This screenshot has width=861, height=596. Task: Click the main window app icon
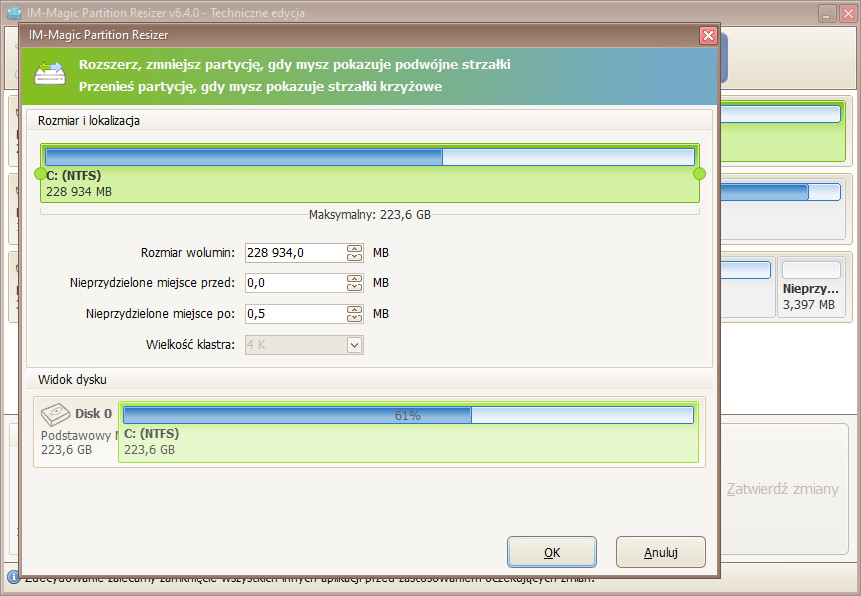(x=14, y=13)
